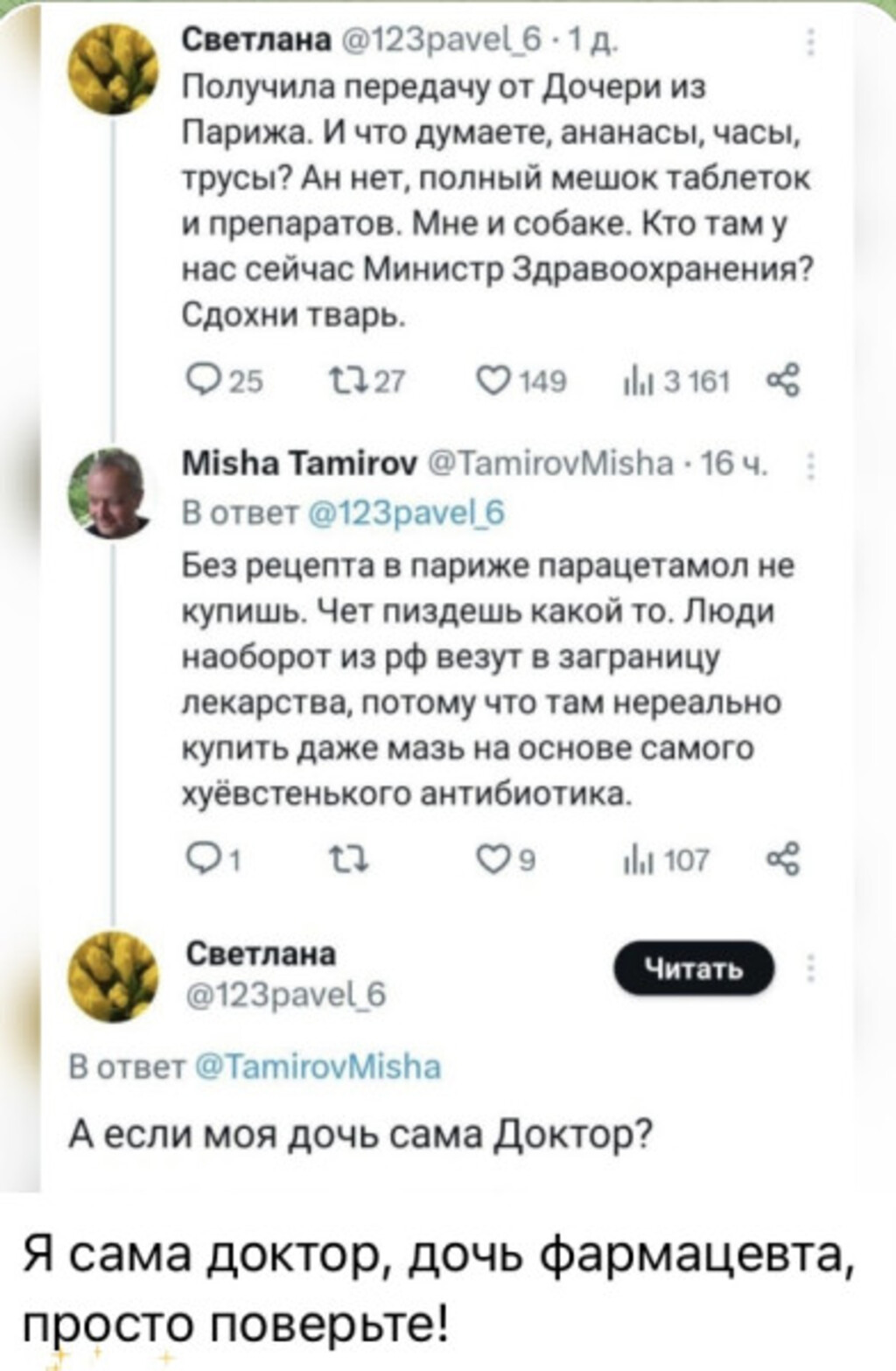
Task: Open more options beside Читать button
Action: coord(811,969)
